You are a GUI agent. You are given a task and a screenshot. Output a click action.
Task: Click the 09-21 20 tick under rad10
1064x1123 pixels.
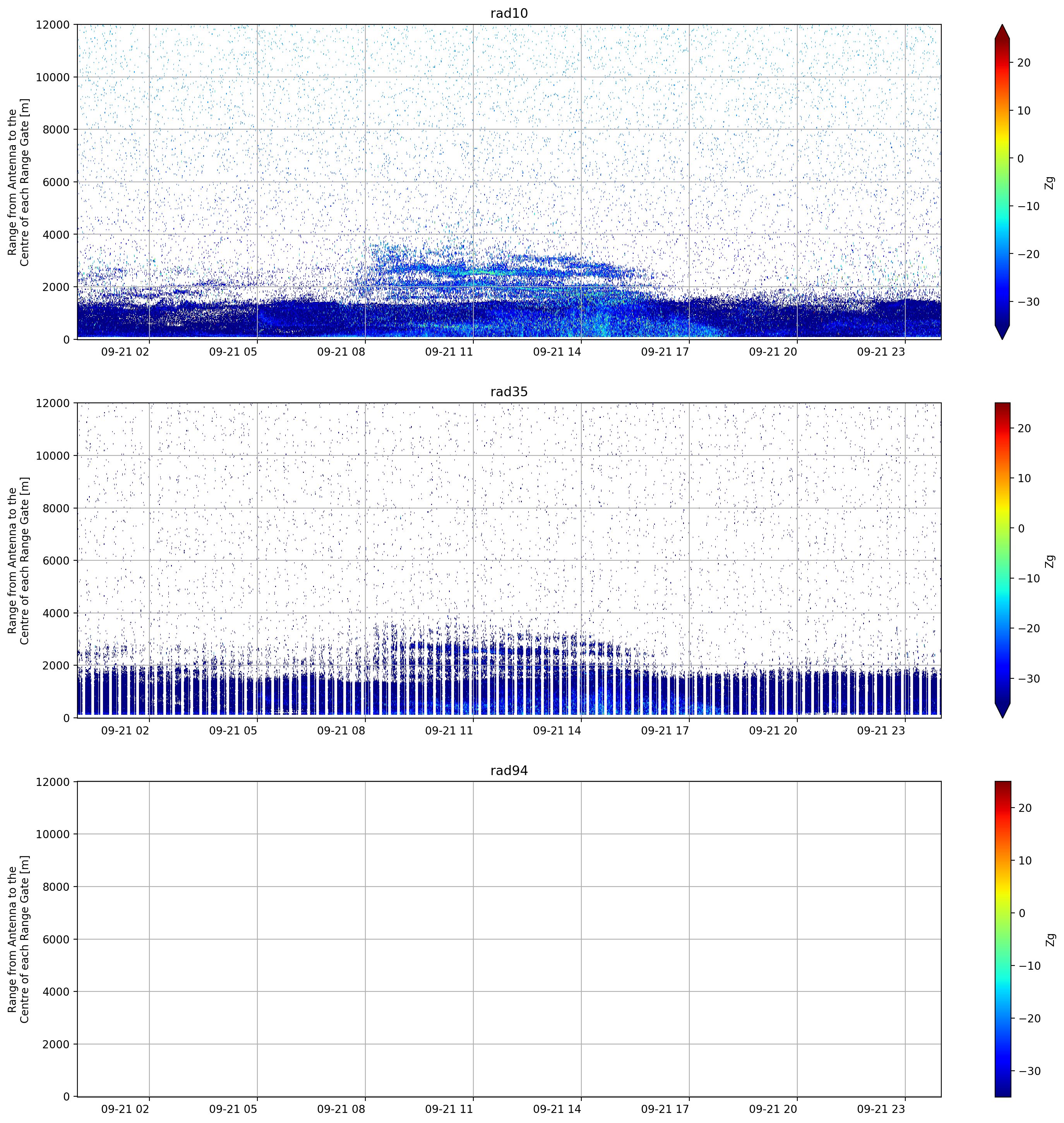point(773,352)
